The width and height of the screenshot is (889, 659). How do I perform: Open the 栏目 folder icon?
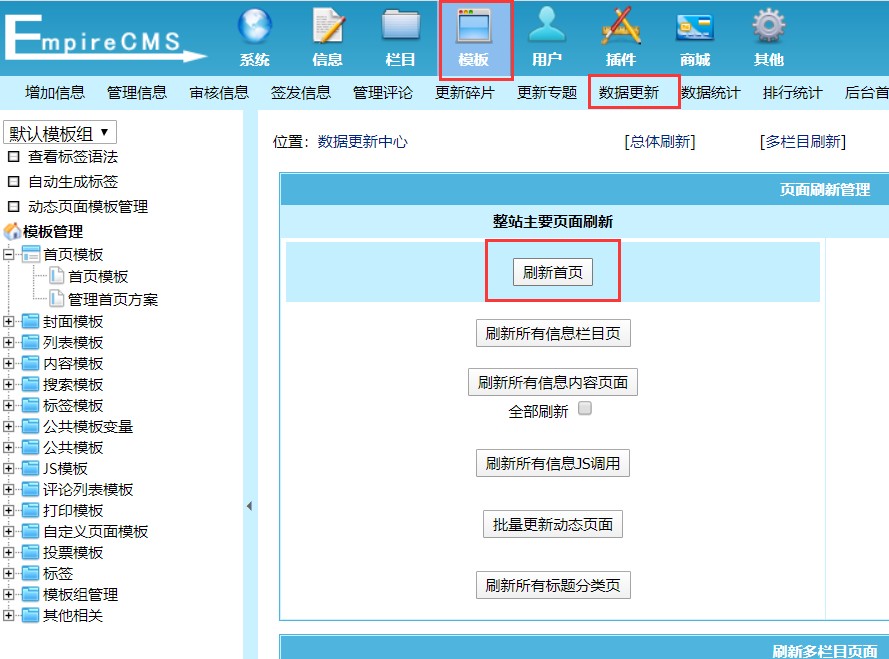tap(401, 27)
